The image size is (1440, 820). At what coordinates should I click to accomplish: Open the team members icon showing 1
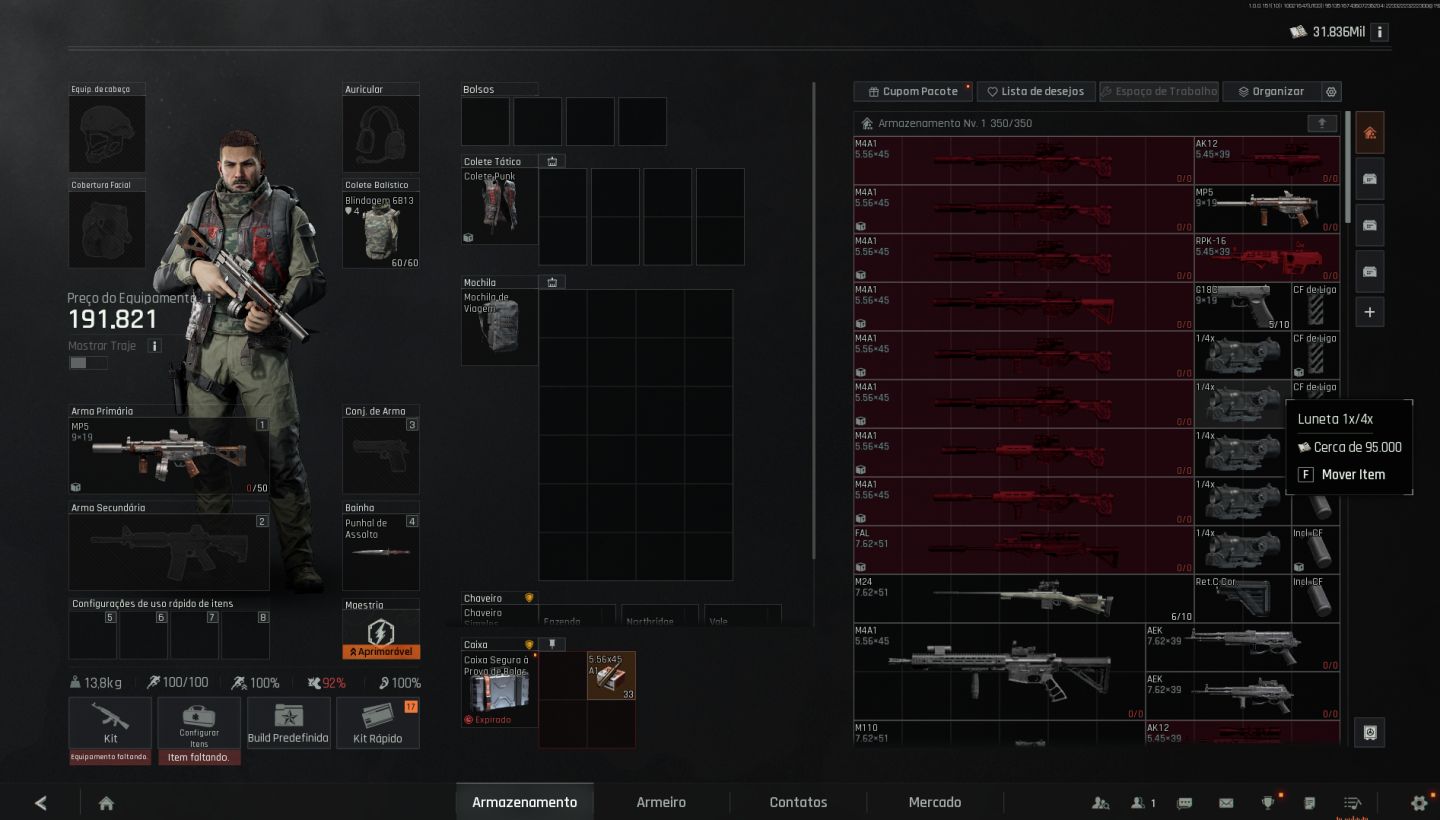pyautogui.click(x=1143, y=802)
